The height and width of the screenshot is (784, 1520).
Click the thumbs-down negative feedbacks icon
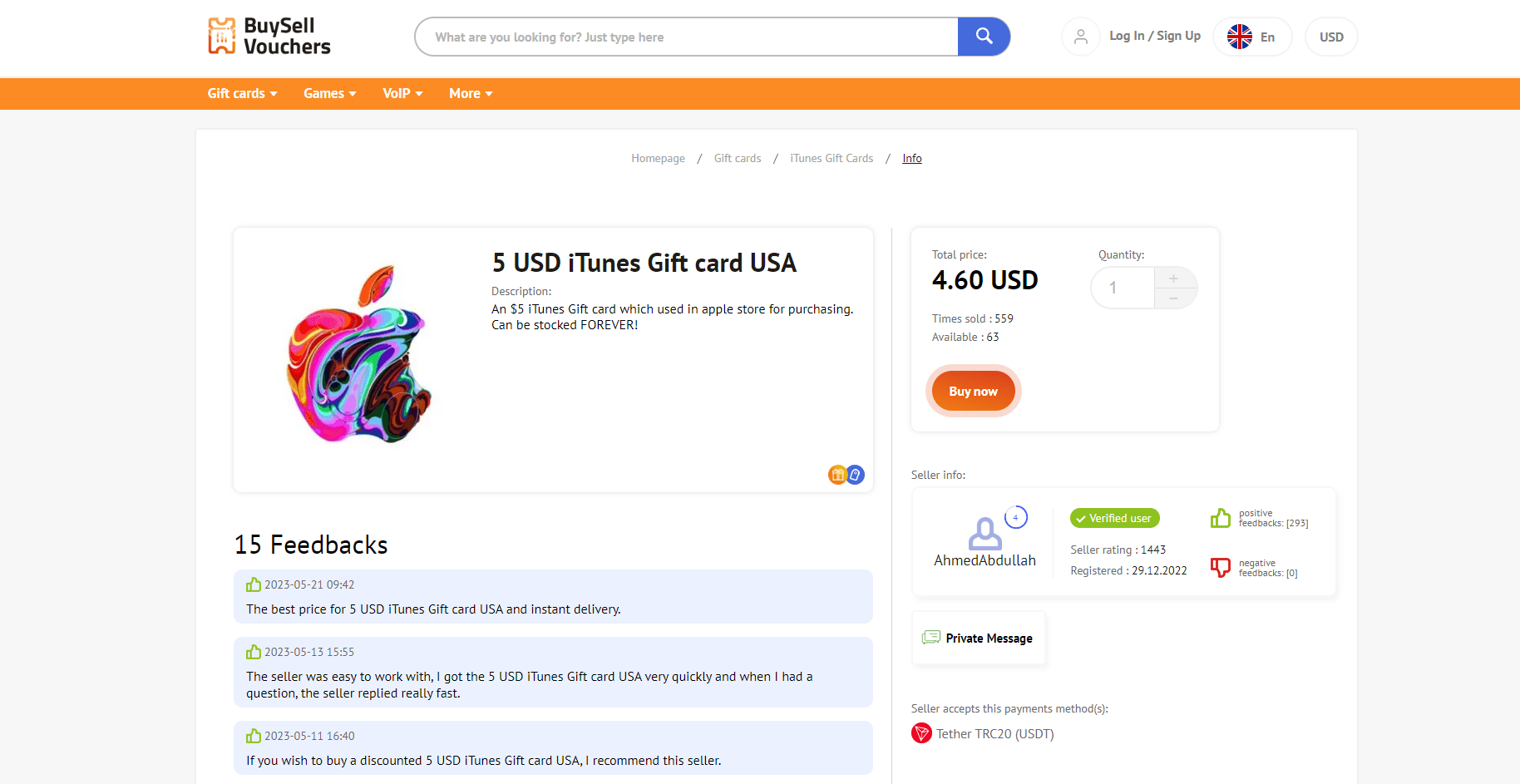coord(1221,567)
